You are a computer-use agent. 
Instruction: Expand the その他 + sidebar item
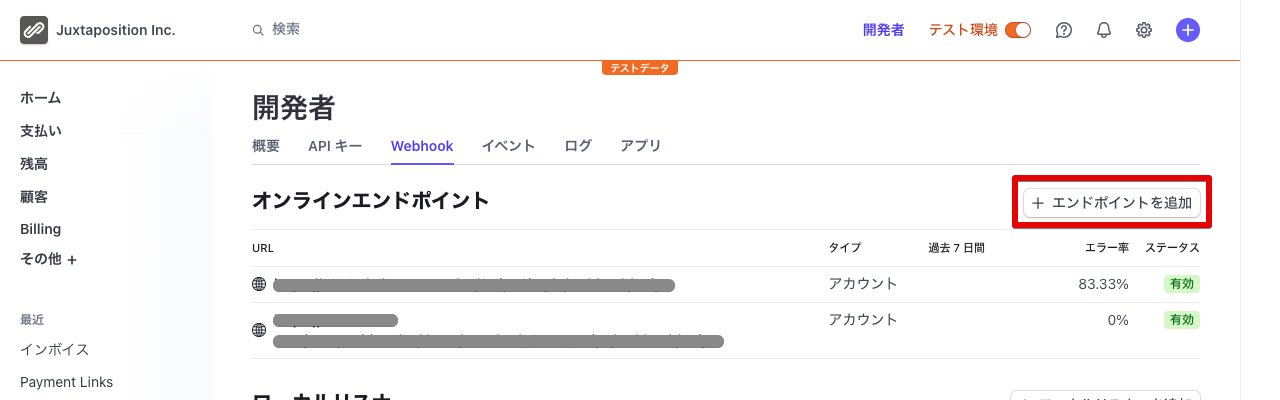pos(49,259)
